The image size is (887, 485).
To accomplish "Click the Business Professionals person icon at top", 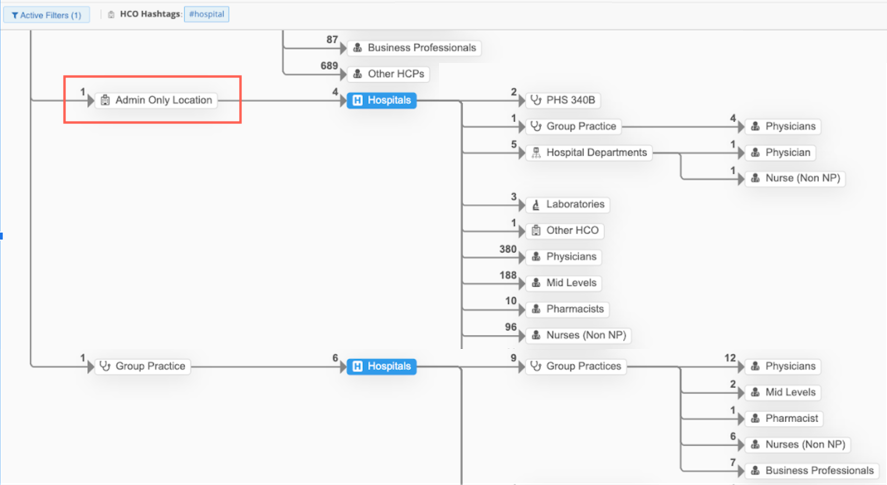I will tap(357, 48).
